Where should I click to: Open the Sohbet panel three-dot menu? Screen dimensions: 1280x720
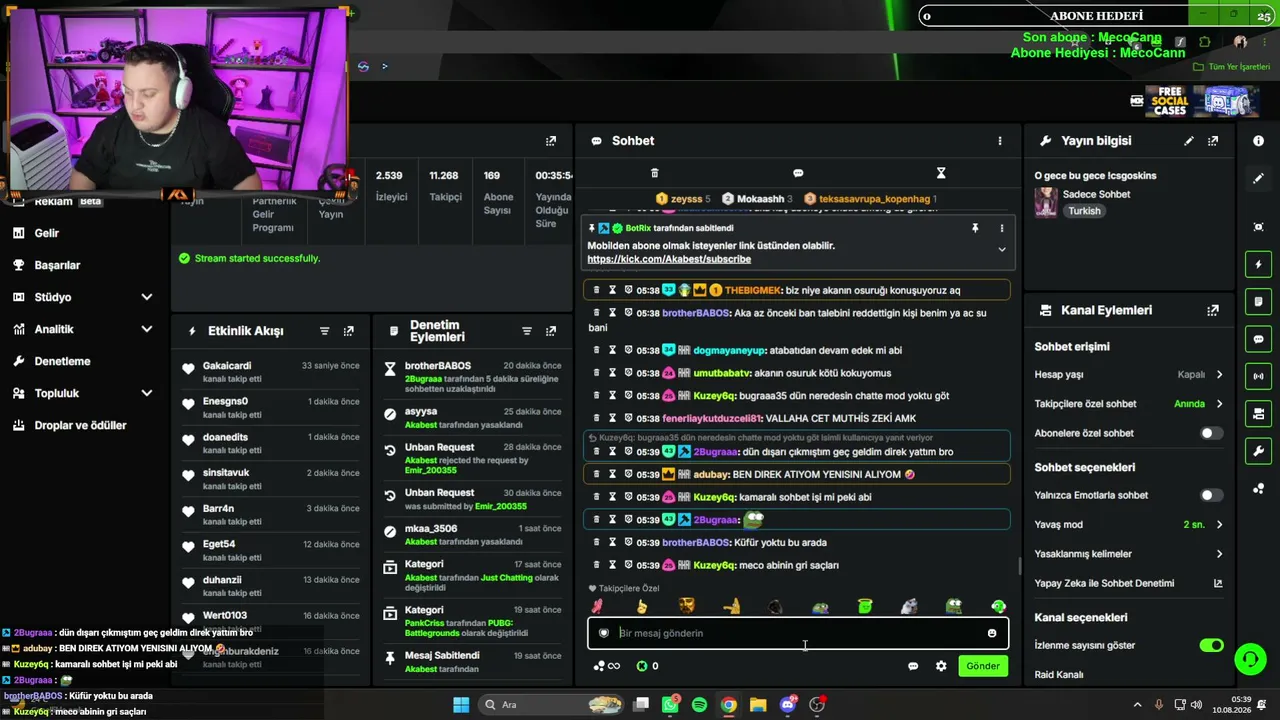[1000, 141]
